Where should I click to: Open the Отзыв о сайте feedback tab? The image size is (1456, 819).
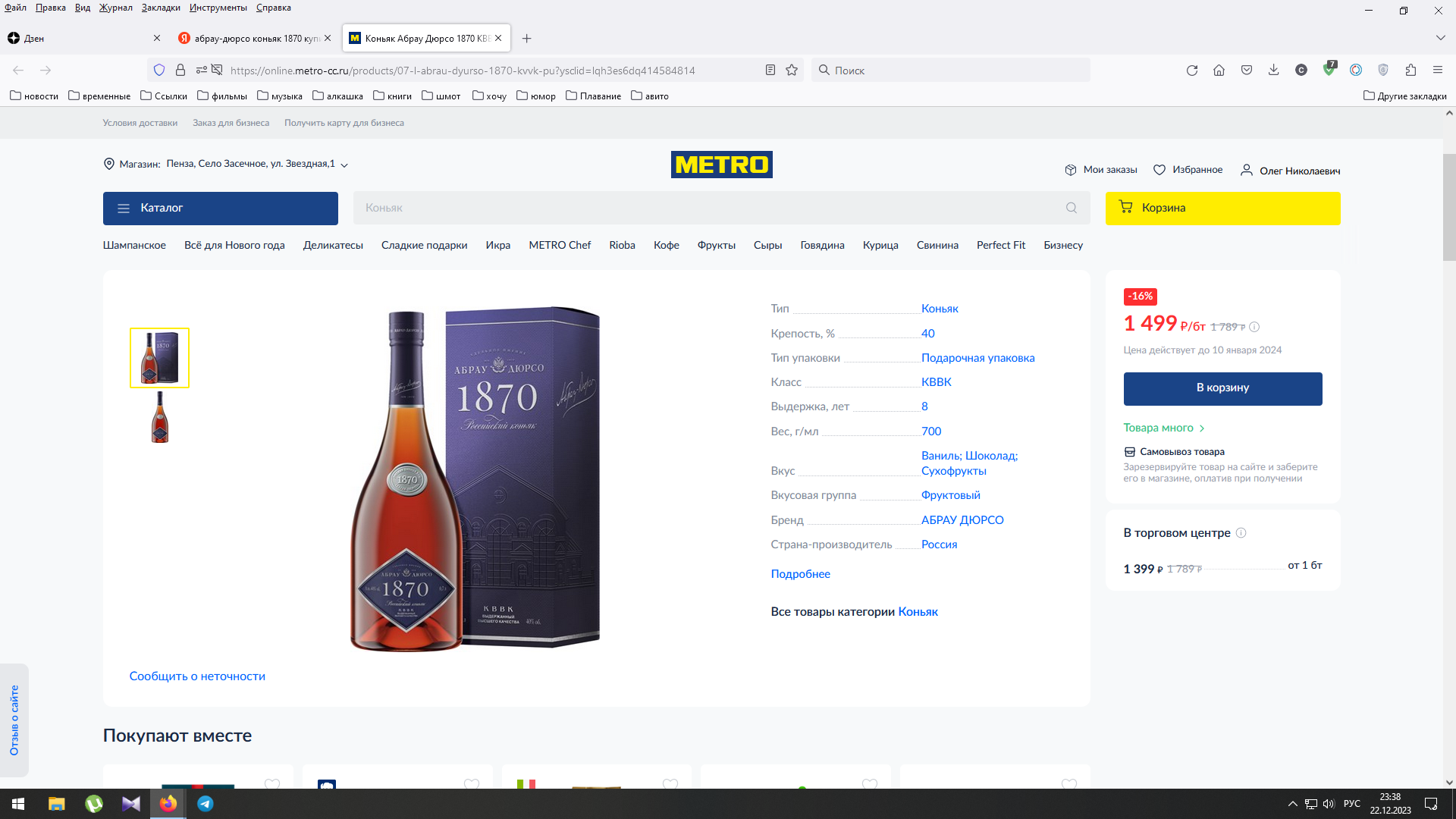click(x=14, y=720)
